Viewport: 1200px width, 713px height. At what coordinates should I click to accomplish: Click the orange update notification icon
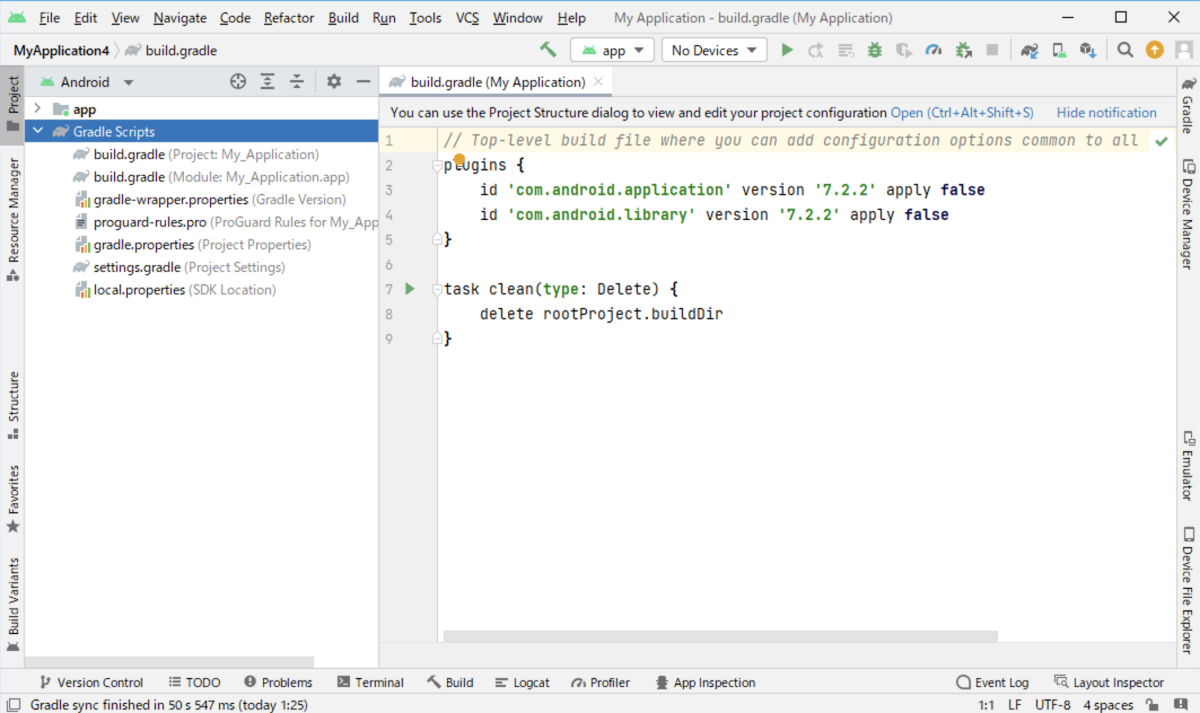click(1155, 50)
